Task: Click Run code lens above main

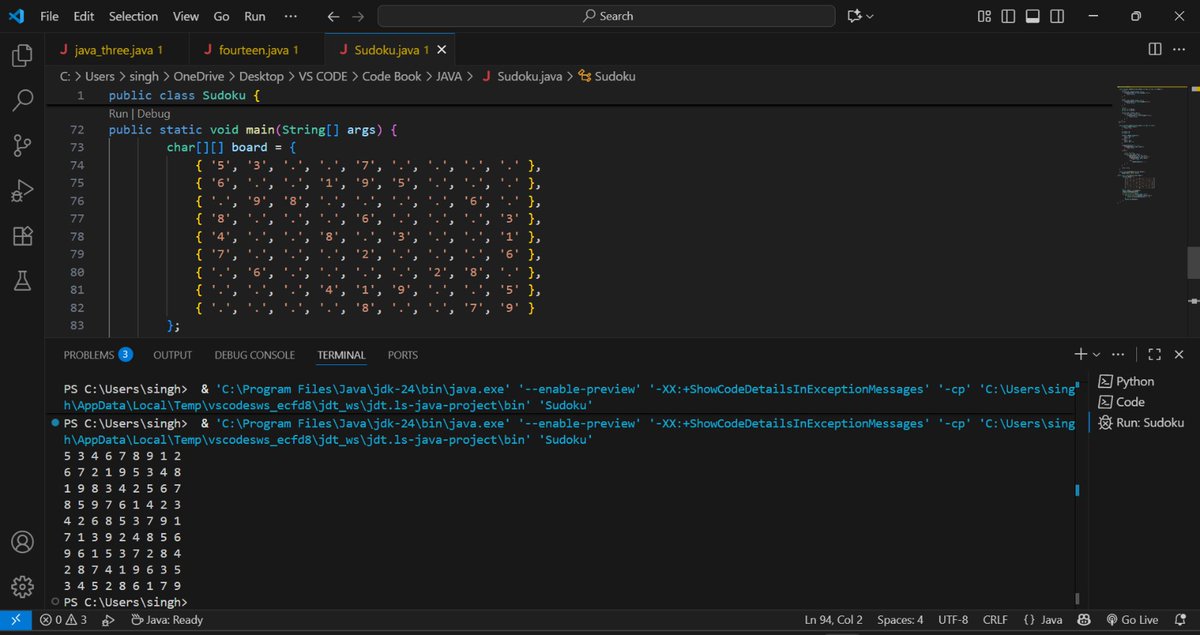Action: (x=119, y=114)
